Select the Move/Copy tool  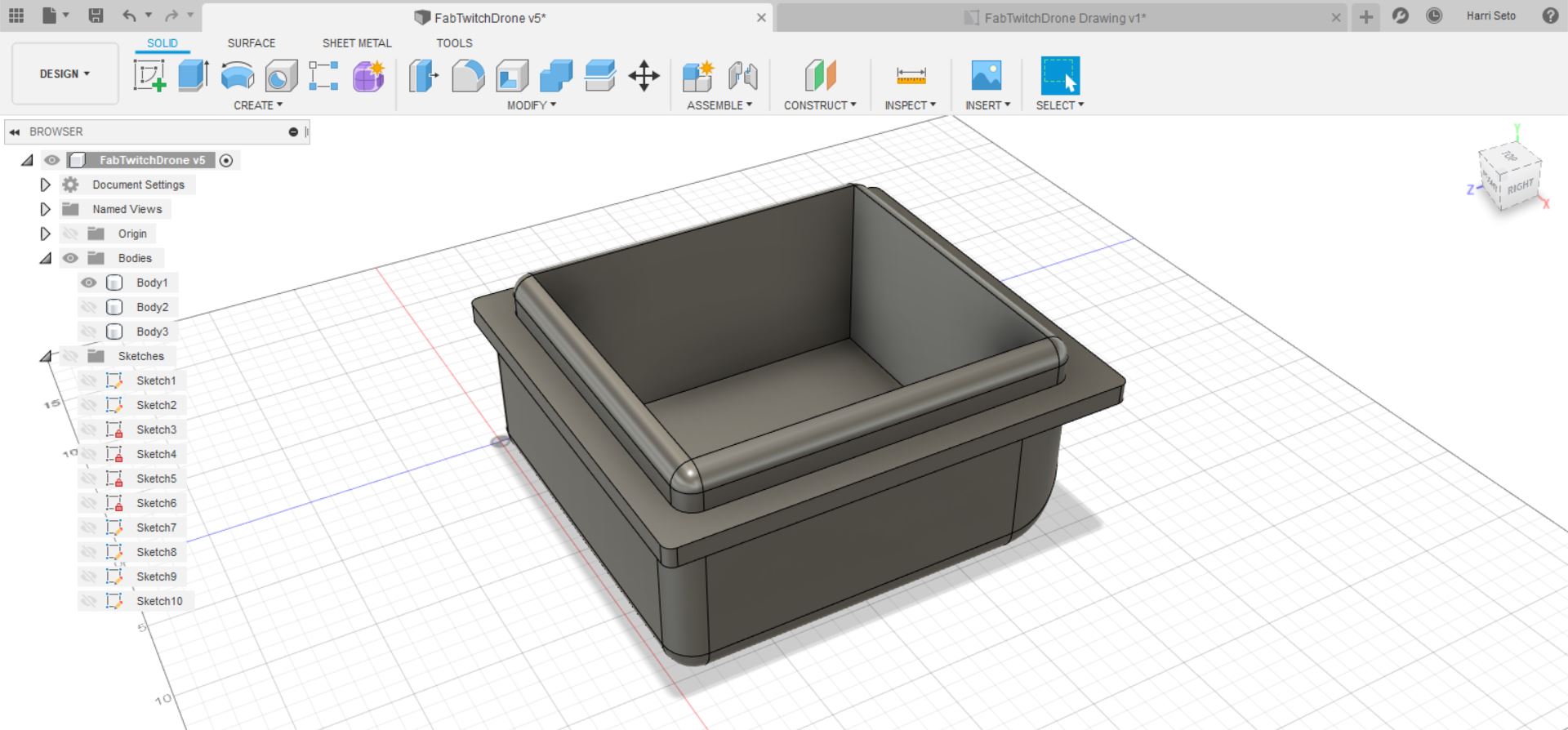pos(644,75)
